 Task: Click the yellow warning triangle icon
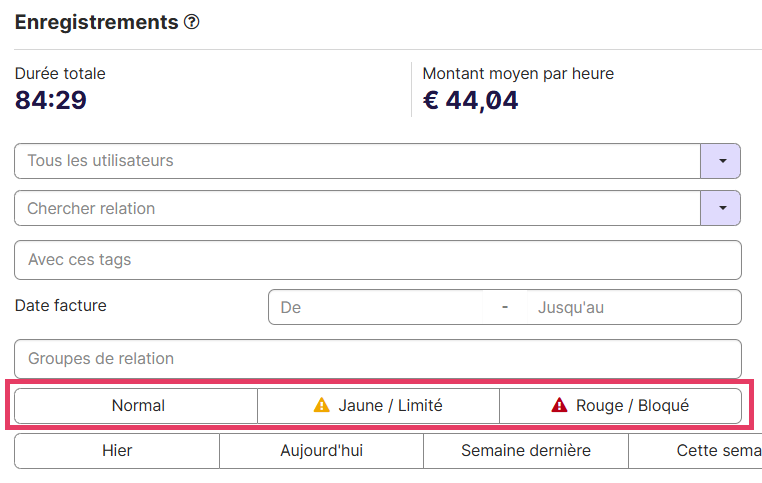pos(322,405)
